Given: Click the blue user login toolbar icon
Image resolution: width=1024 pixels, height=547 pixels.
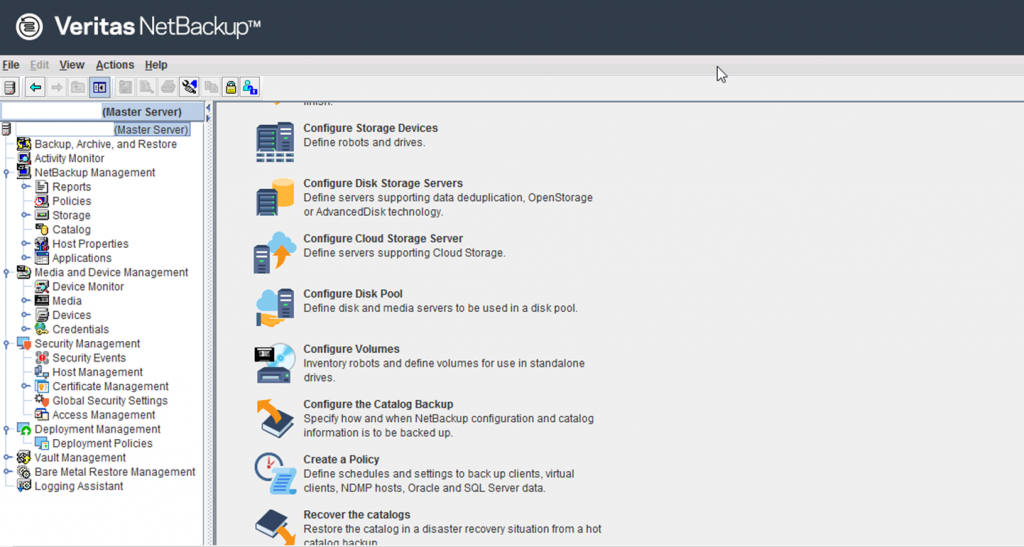Looking at the screenshot, I should click(x=250, y=87).
